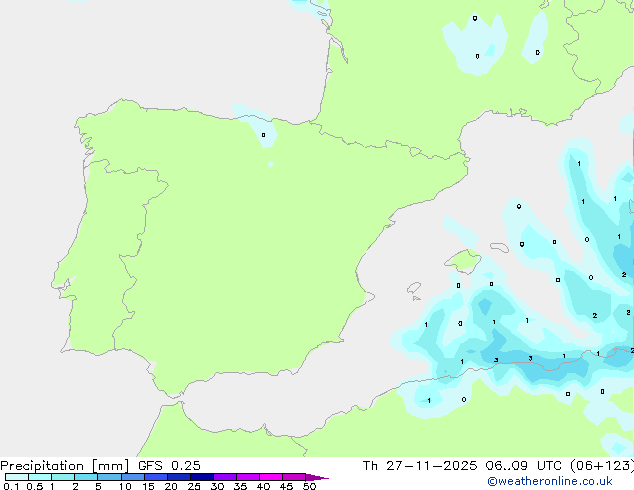The height and width of the screenshot is (490, 634).
Task: Click the 0.5–1 mm legend color swatch
Action: (40, 477)
